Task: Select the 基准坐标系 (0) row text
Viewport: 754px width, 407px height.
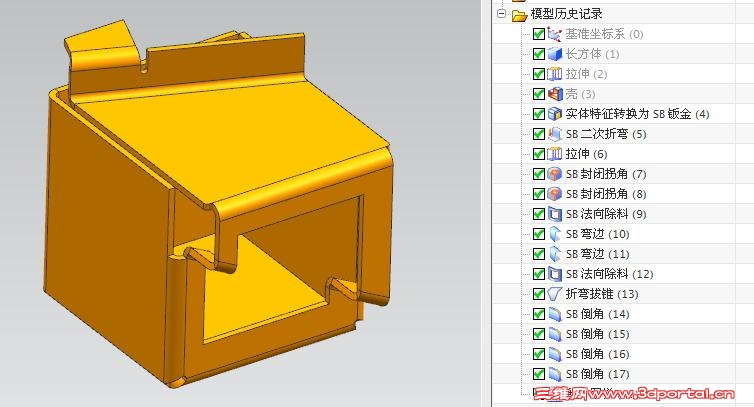Action: coord(604,34)
